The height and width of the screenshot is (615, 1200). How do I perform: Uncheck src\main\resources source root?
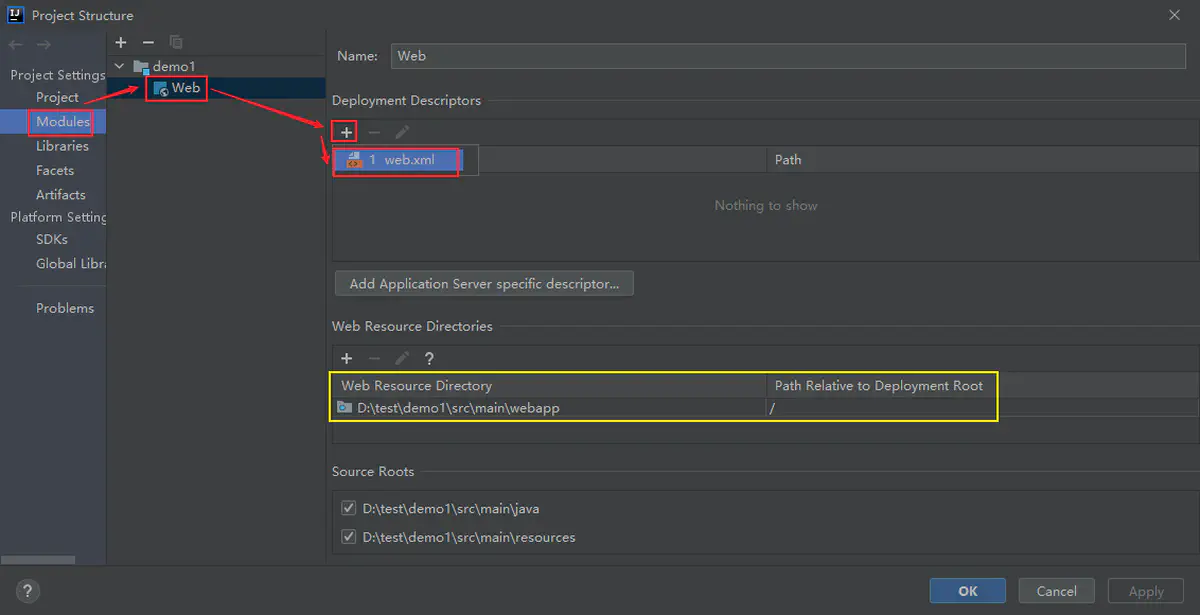pos(349,537)
